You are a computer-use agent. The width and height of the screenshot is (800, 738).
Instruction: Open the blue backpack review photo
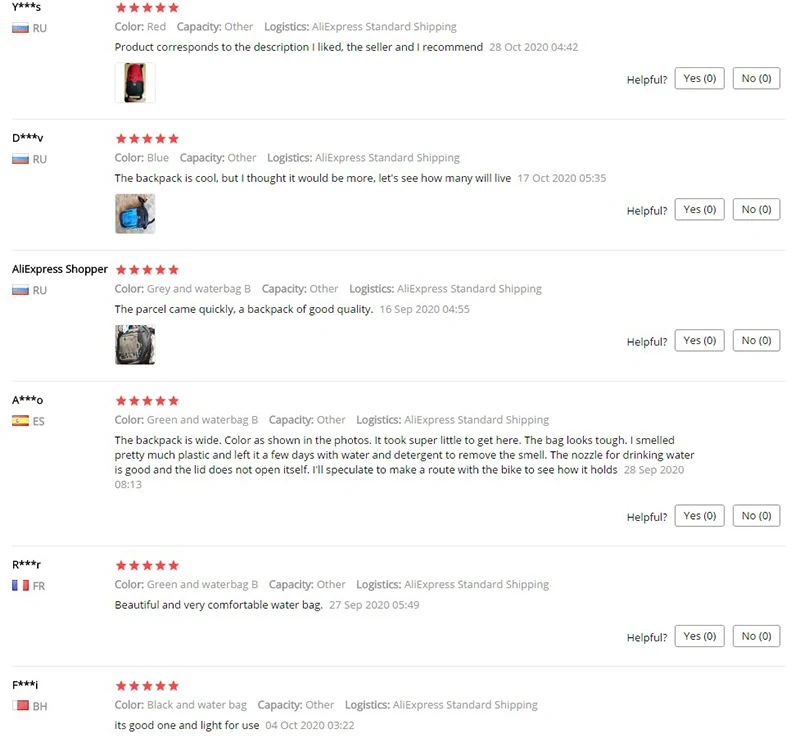point(135,214)
